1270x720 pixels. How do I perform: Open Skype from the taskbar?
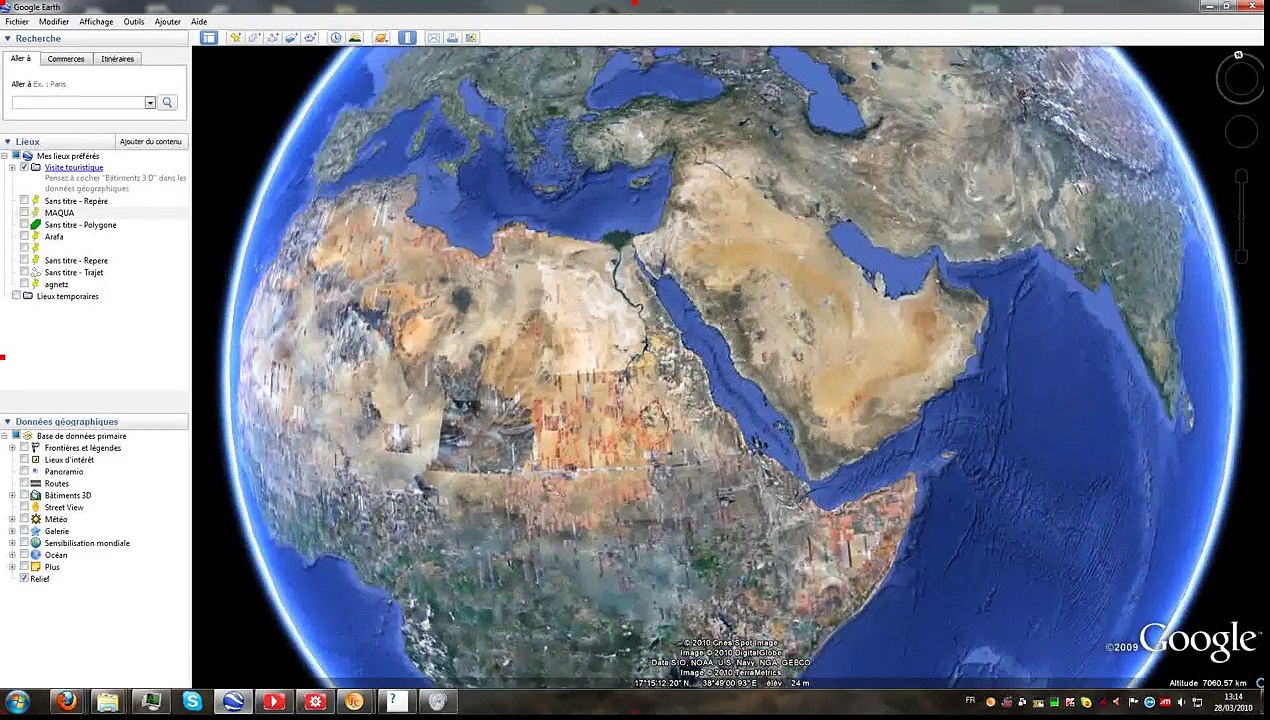click(x=192, y=702)
